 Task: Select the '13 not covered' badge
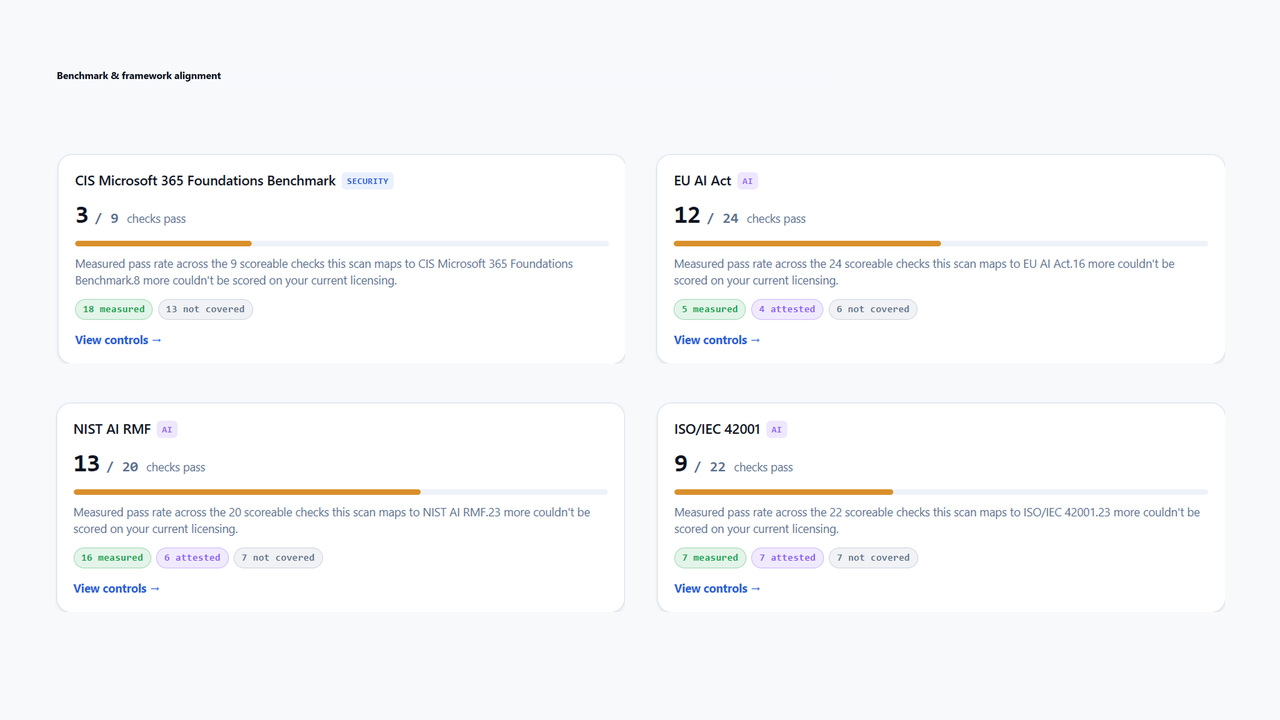click(x=205, y=309)
